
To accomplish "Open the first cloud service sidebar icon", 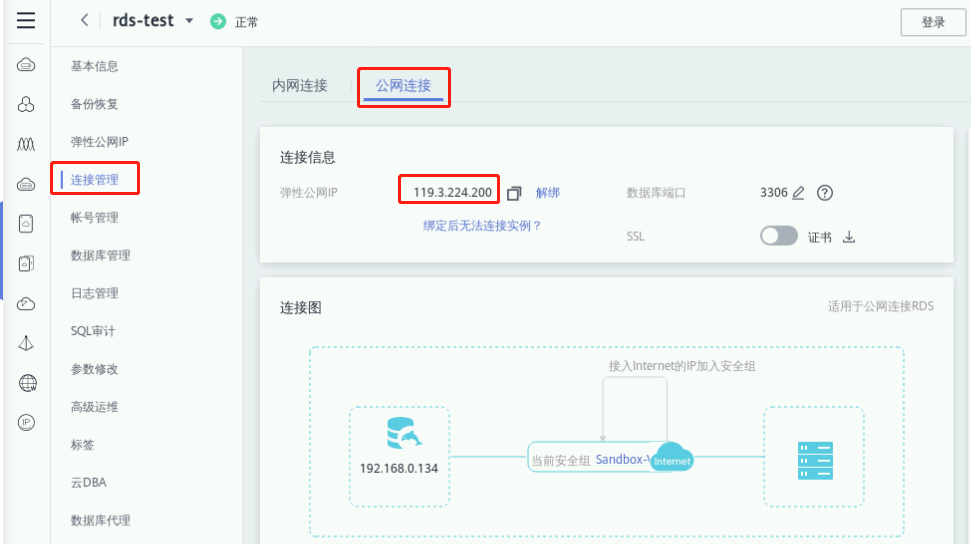I will coord(26,64).
